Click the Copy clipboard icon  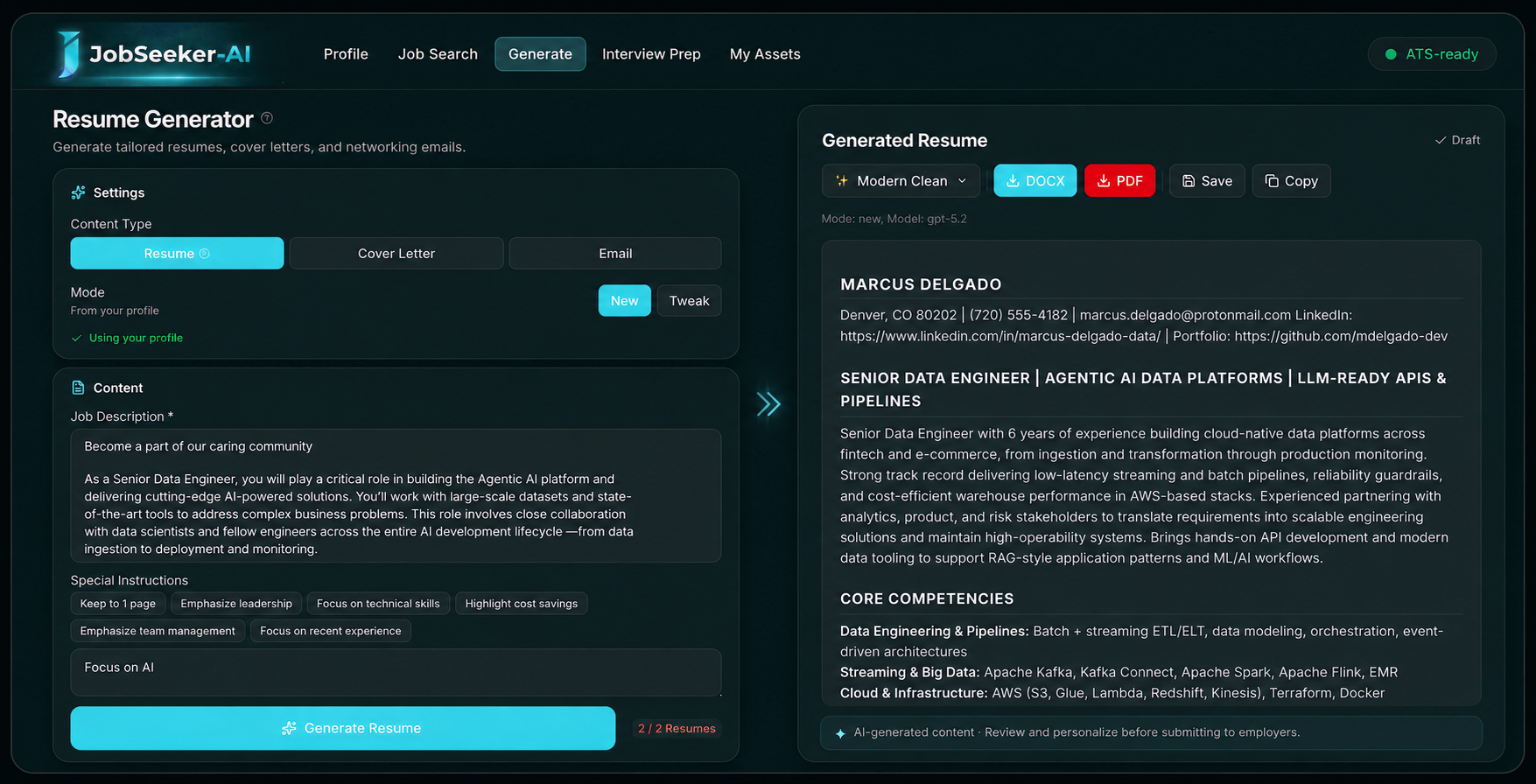click(1272, 181)
